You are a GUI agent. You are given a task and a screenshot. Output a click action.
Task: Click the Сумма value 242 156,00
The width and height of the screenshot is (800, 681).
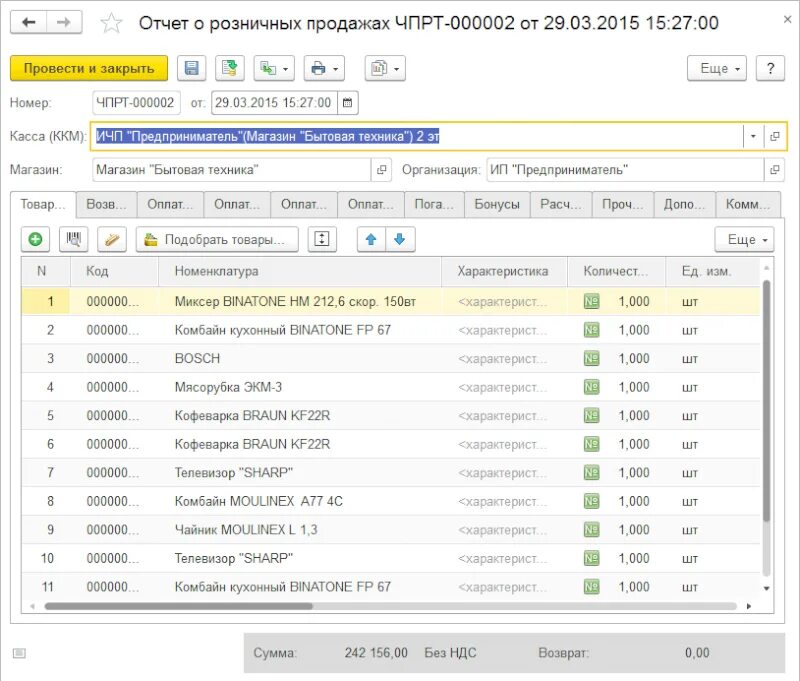(376, 653)
